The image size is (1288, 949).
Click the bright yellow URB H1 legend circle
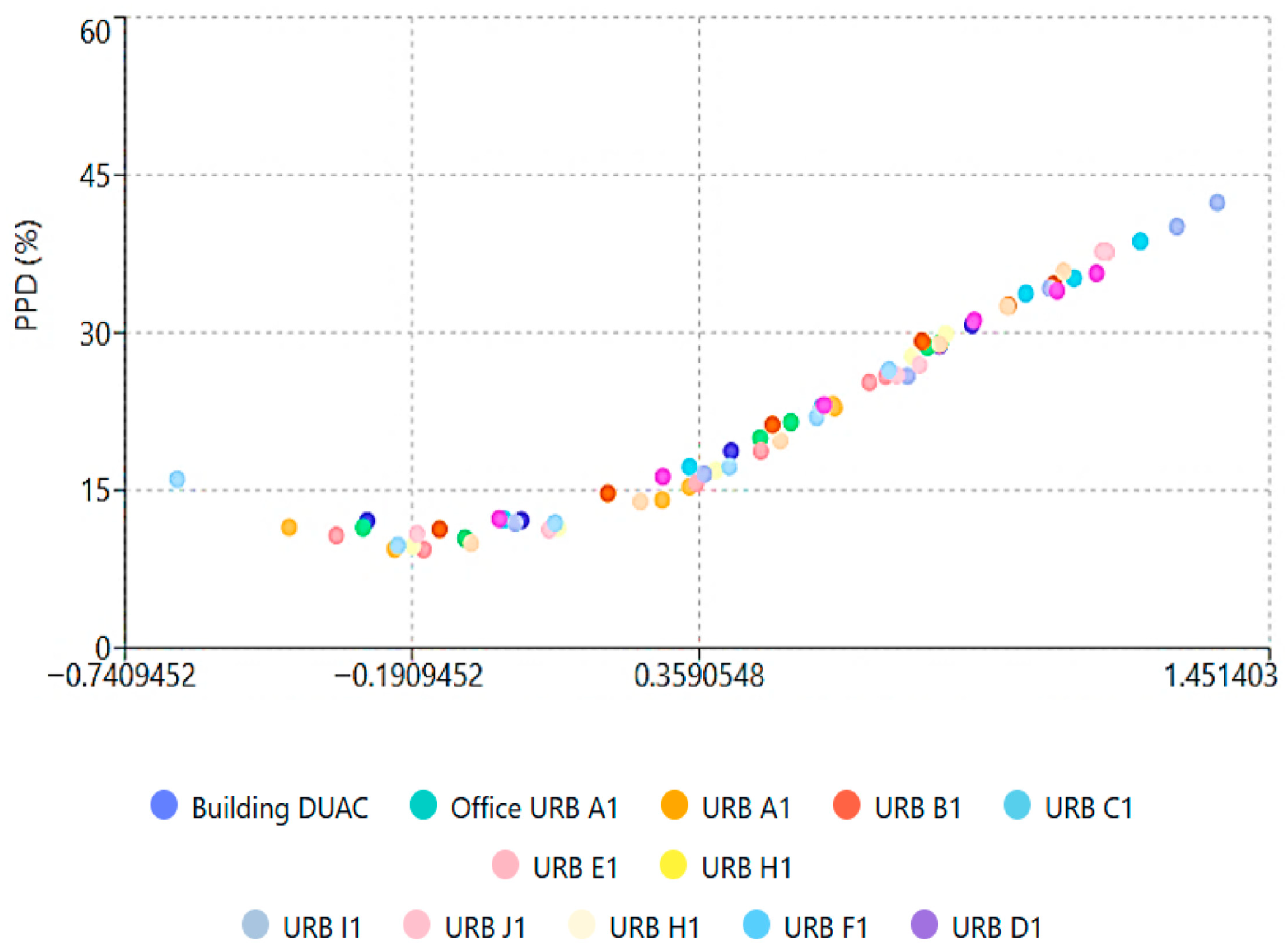click(673, 865)
